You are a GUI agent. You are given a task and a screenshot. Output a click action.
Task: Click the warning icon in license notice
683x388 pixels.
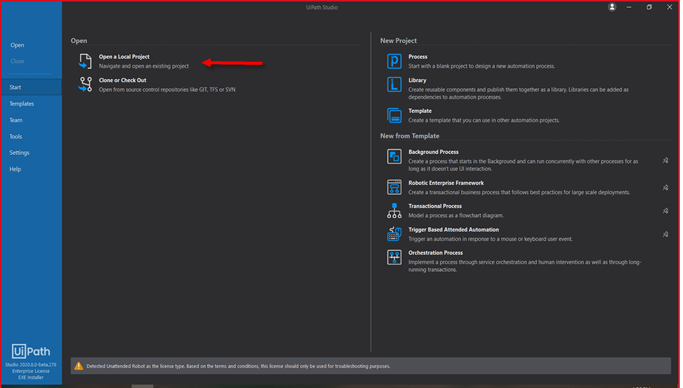click(78, 366)
